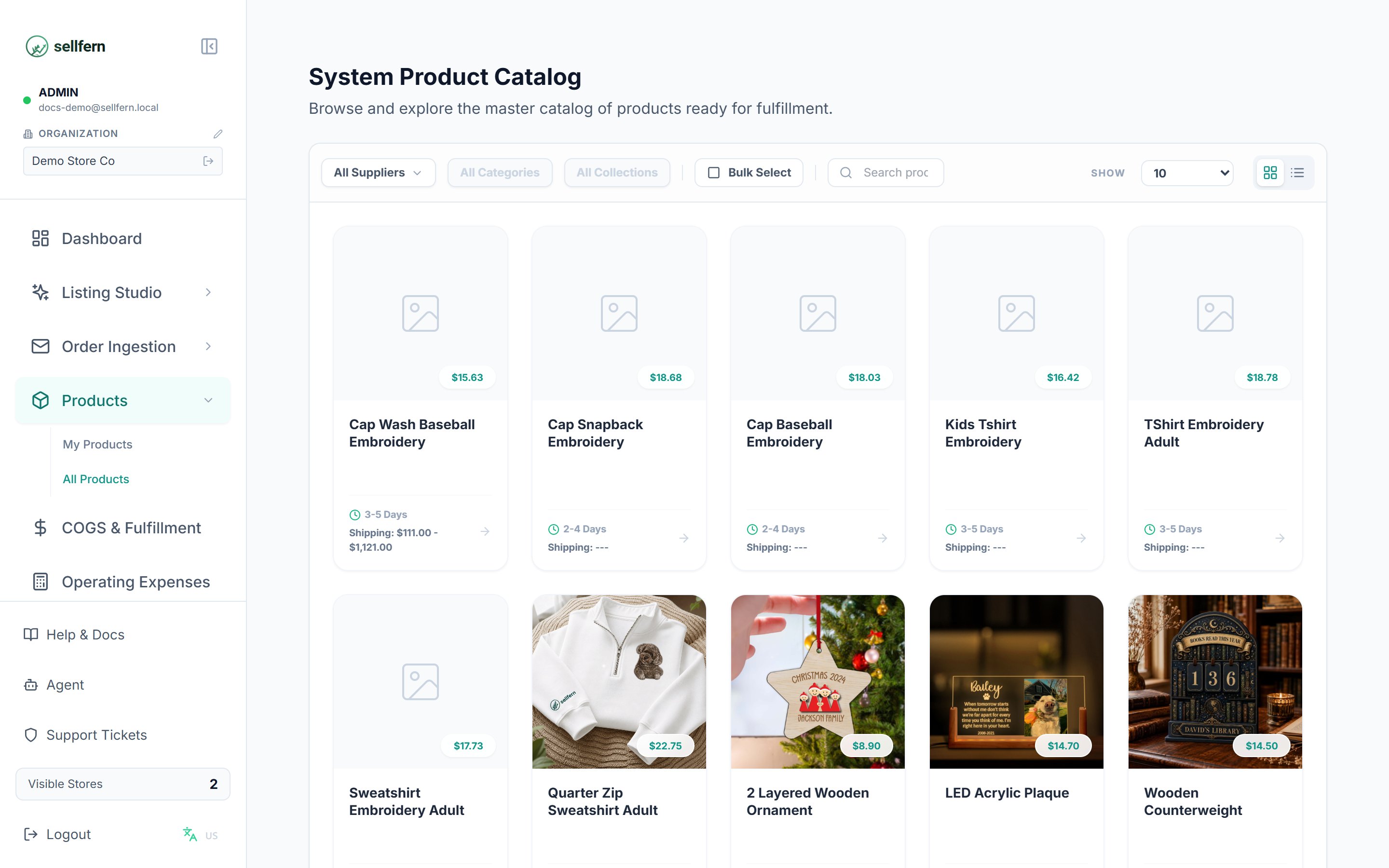Image resolution: width=1389 pixels, height=868 pixels.
Task: Click the TShirt Embroidery Adult title
Action: [x=1204, y=433]
